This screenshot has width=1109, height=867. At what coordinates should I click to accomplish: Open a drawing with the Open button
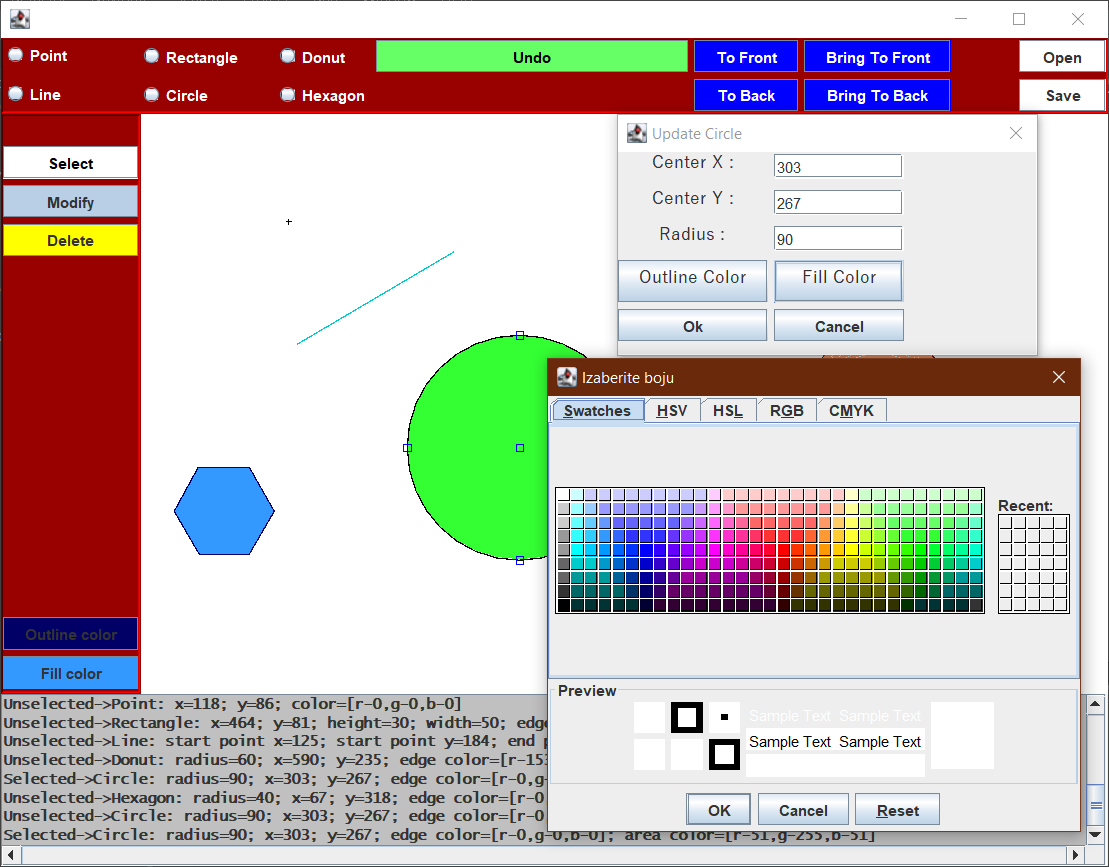1062,57
